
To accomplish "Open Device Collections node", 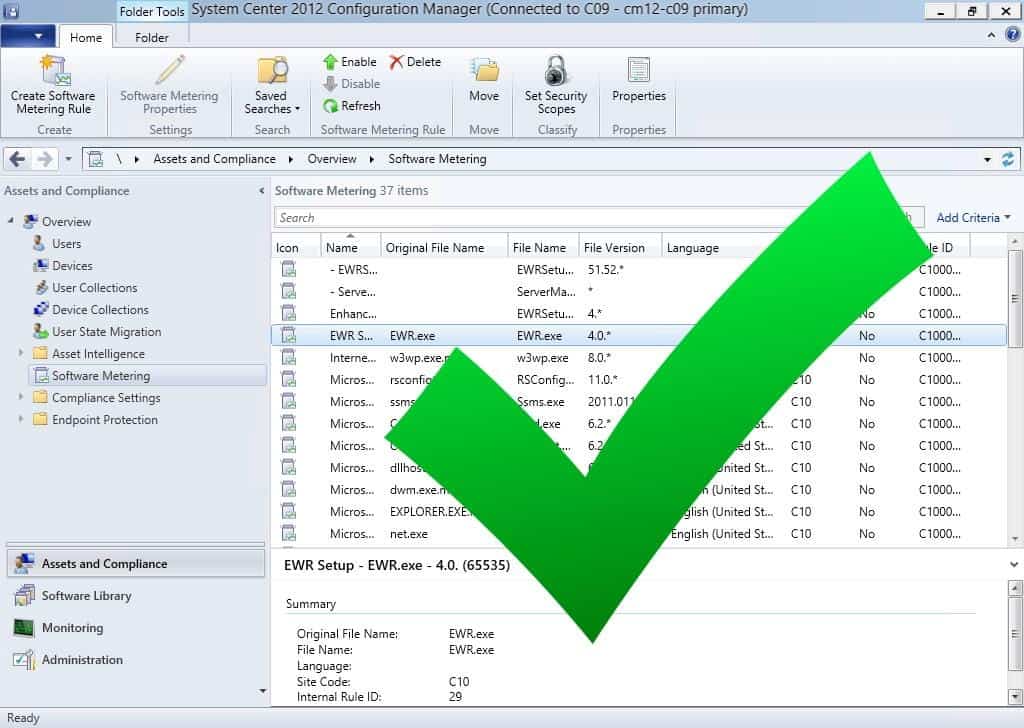I will tap(100, 309).
